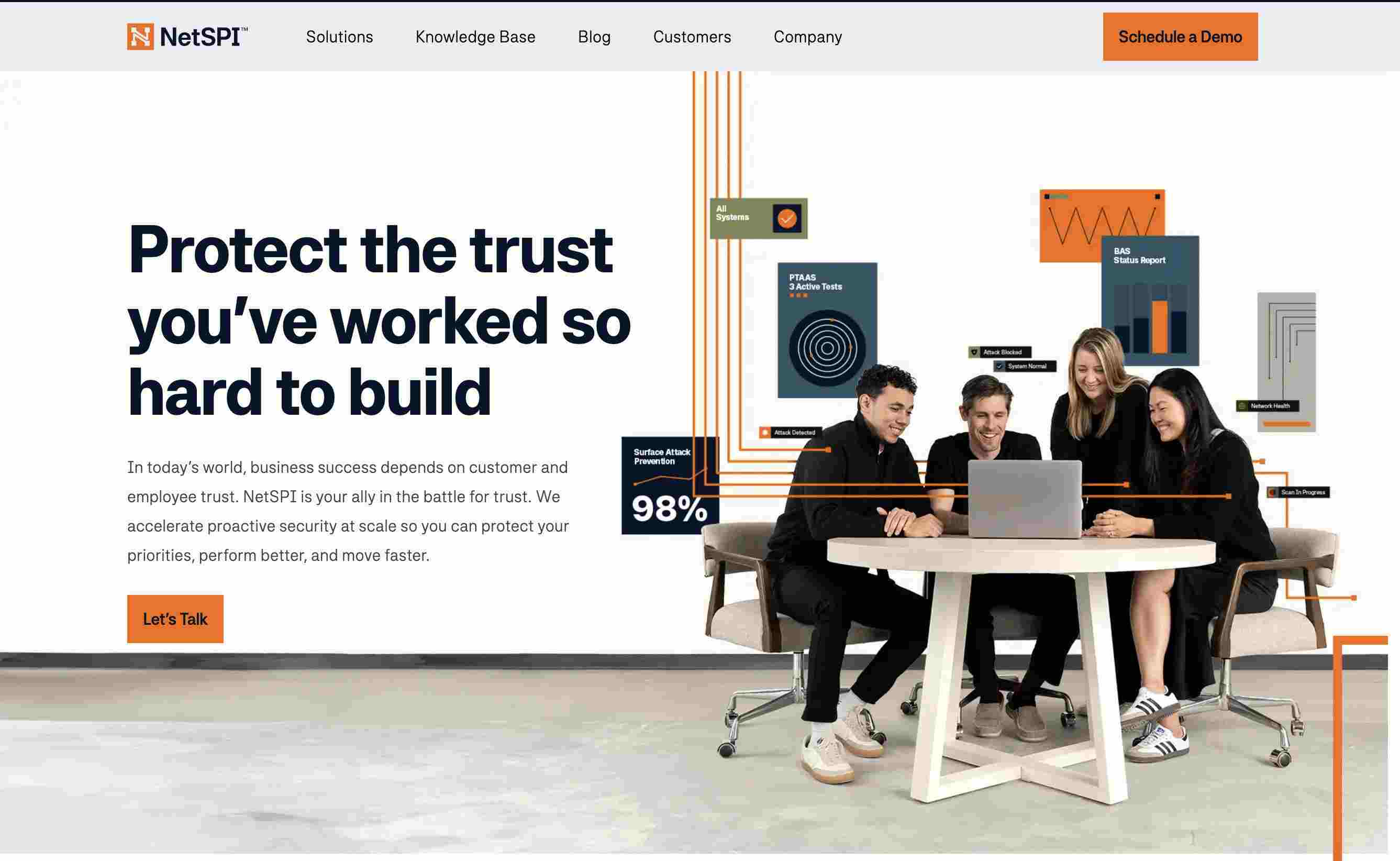Open the Customers menu item
Image resolution: width=1400 pixels, height=861 pixels.
point(692,37)
